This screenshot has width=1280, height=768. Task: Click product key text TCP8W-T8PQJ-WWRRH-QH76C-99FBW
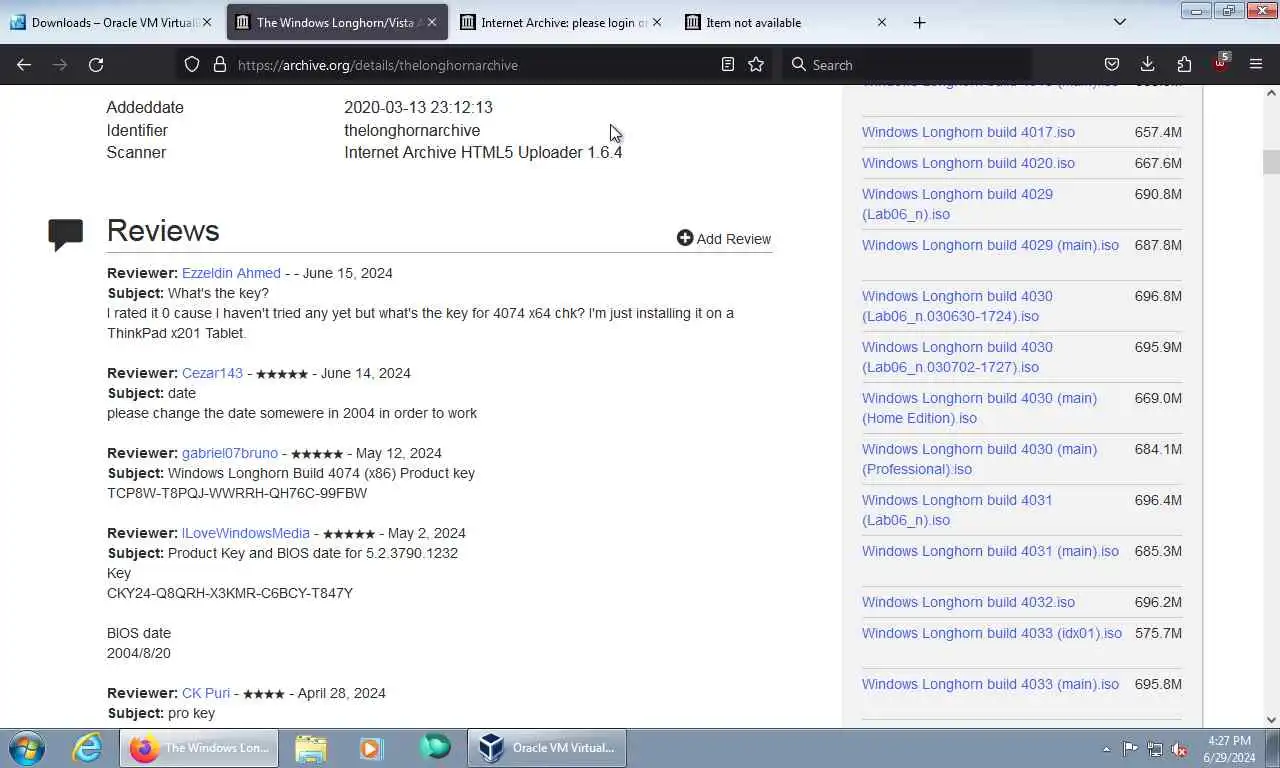pyautogui.click(x=237, y=493)
